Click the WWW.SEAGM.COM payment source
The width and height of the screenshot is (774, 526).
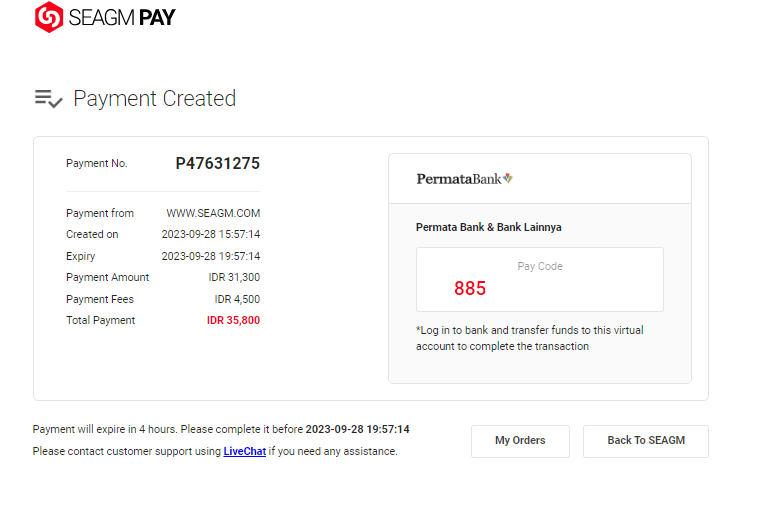tap(213, 213)
